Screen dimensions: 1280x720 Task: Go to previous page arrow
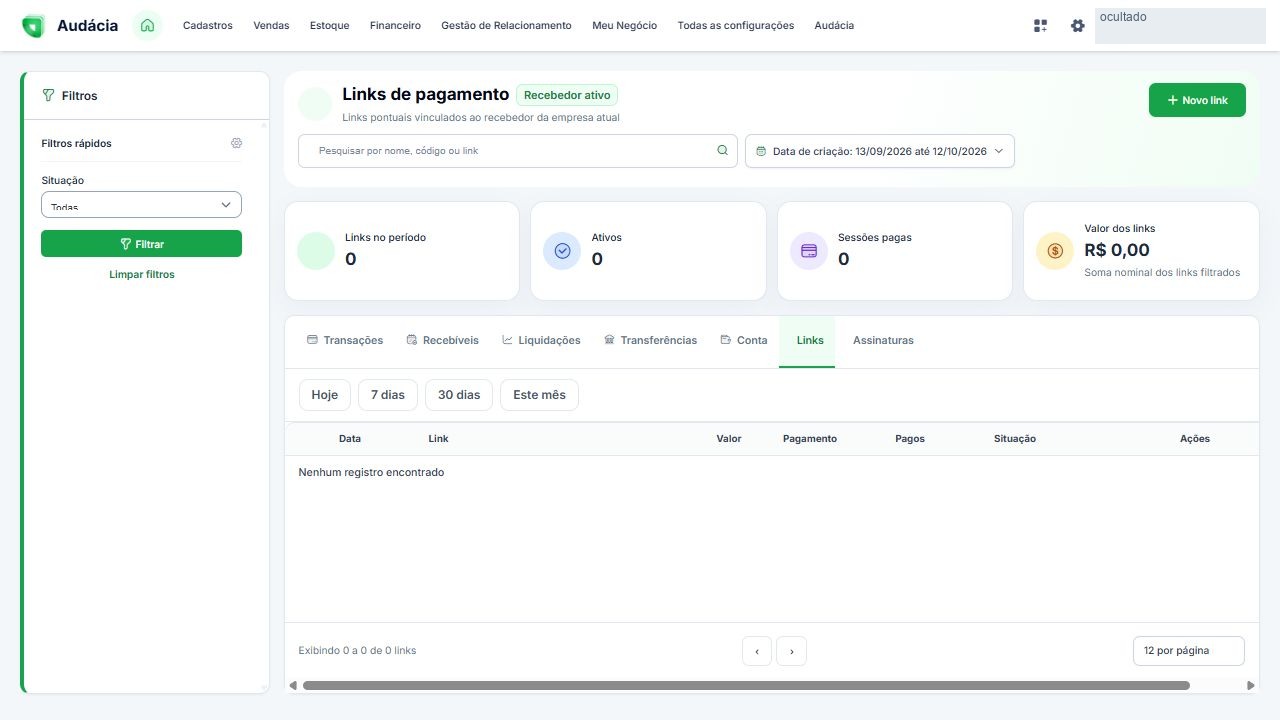(x=757, y=651)
